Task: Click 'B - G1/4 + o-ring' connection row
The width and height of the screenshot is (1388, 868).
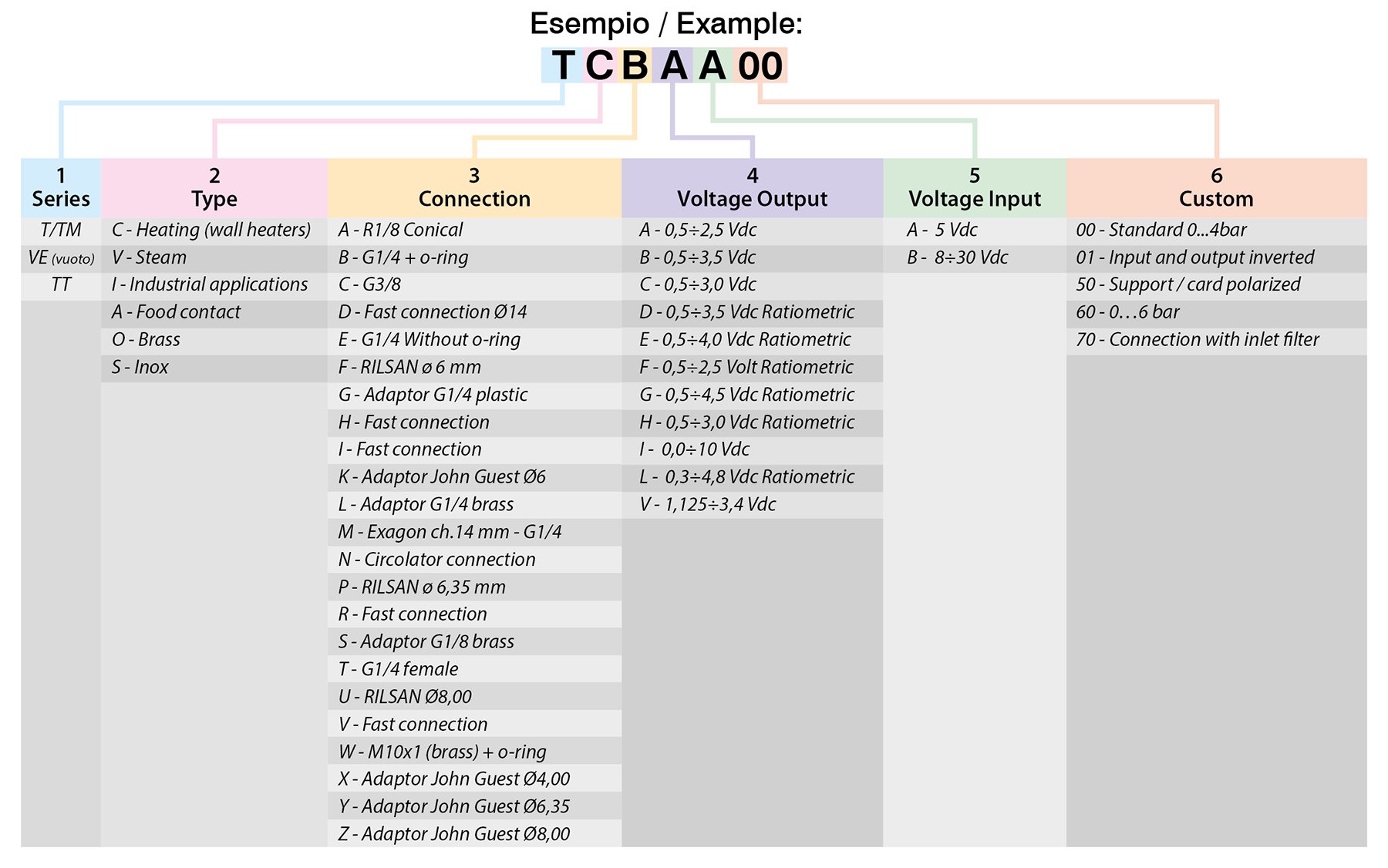Action: pos(403,257)
